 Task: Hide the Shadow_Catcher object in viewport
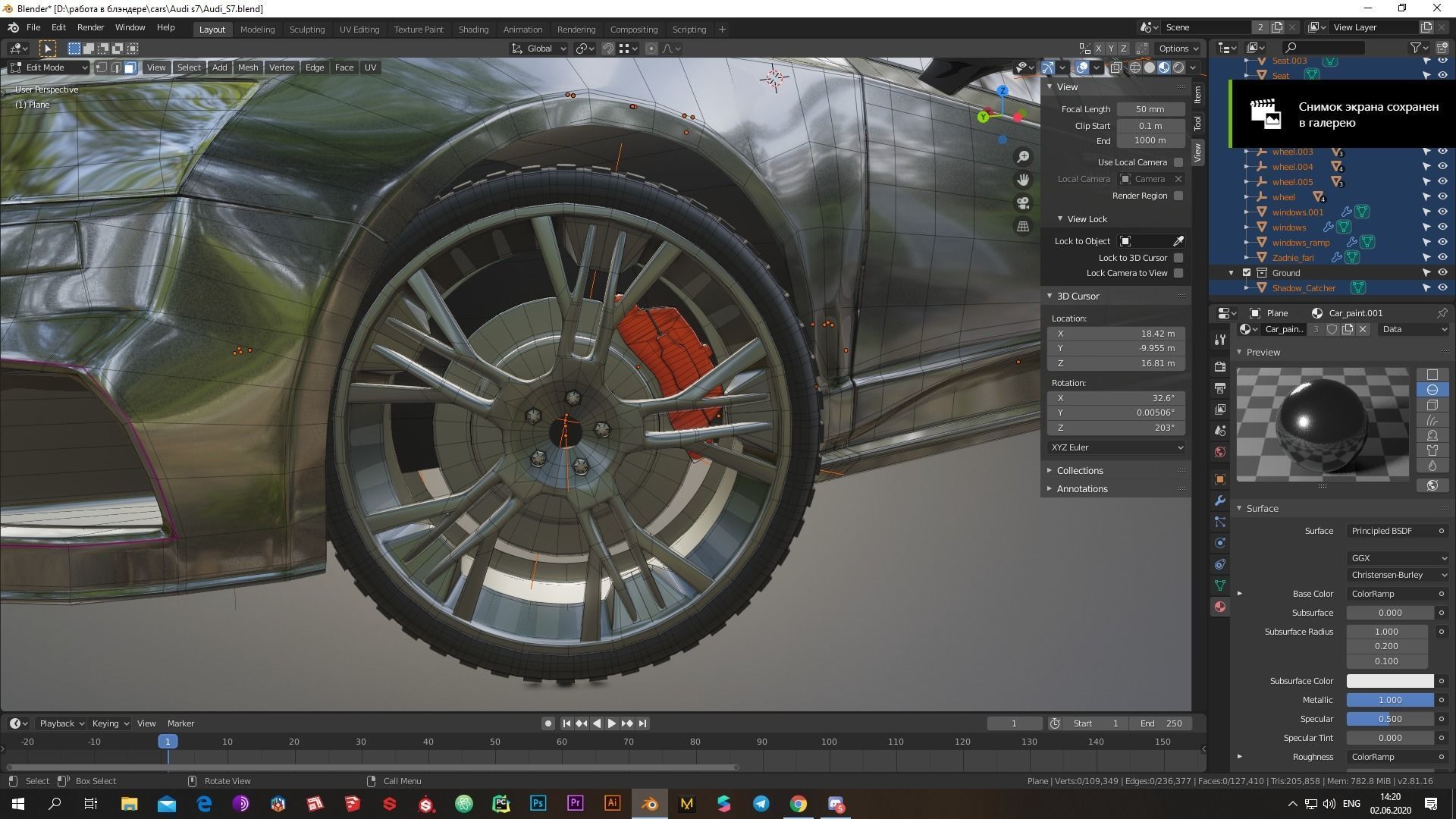[1442, 288]
